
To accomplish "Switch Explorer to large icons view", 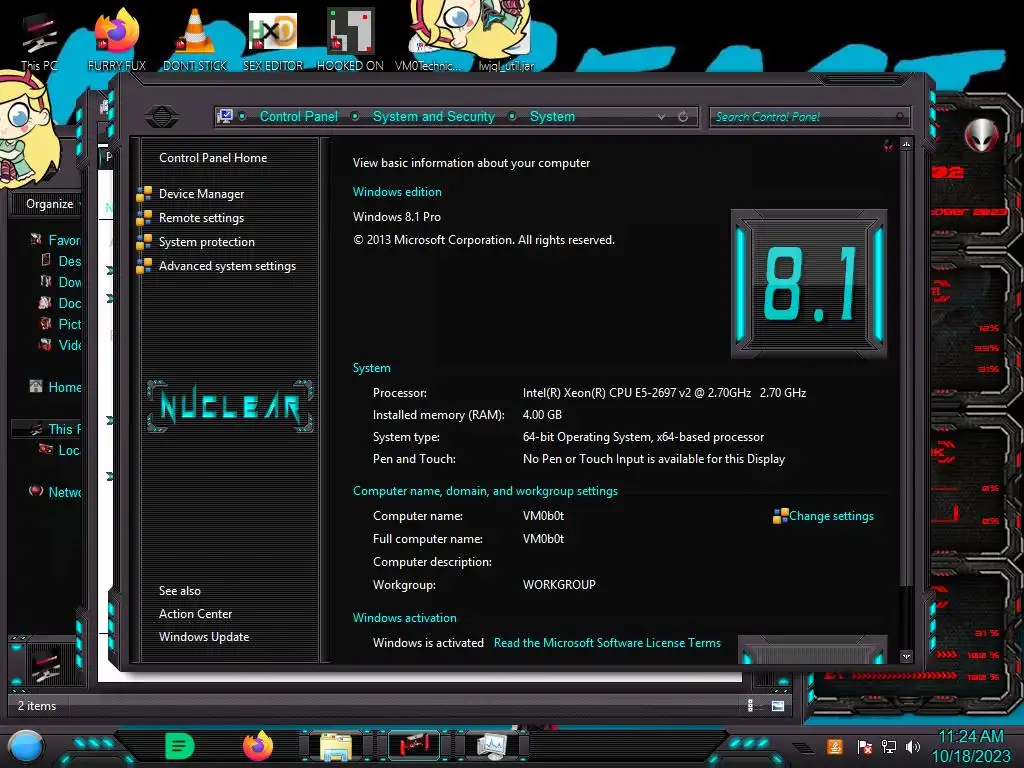I will pos(778,705).
